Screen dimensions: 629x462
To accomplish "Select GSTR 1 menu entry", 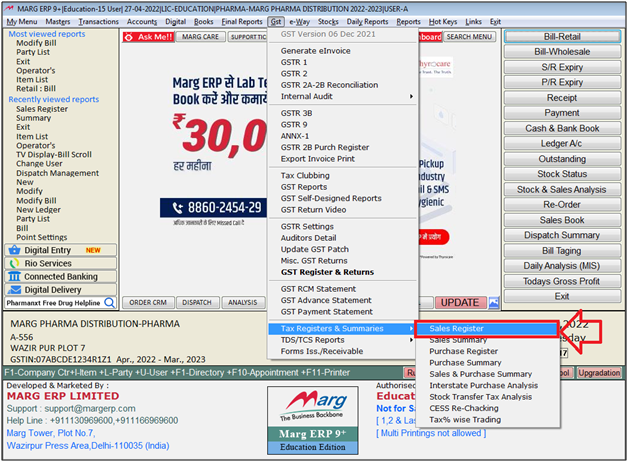I will pos(294,62).
